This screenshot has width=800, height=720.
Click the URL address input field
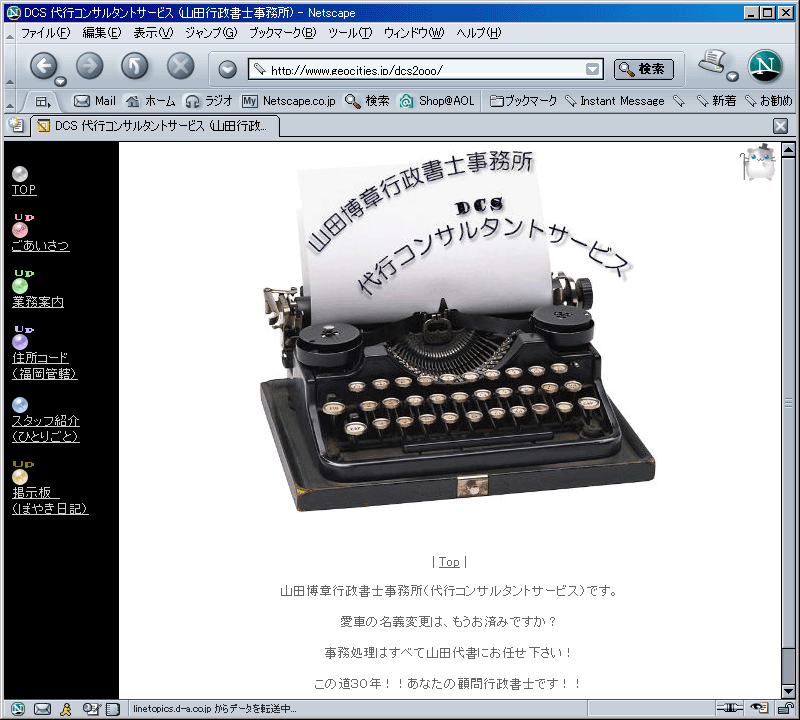[x=426, y=69]
